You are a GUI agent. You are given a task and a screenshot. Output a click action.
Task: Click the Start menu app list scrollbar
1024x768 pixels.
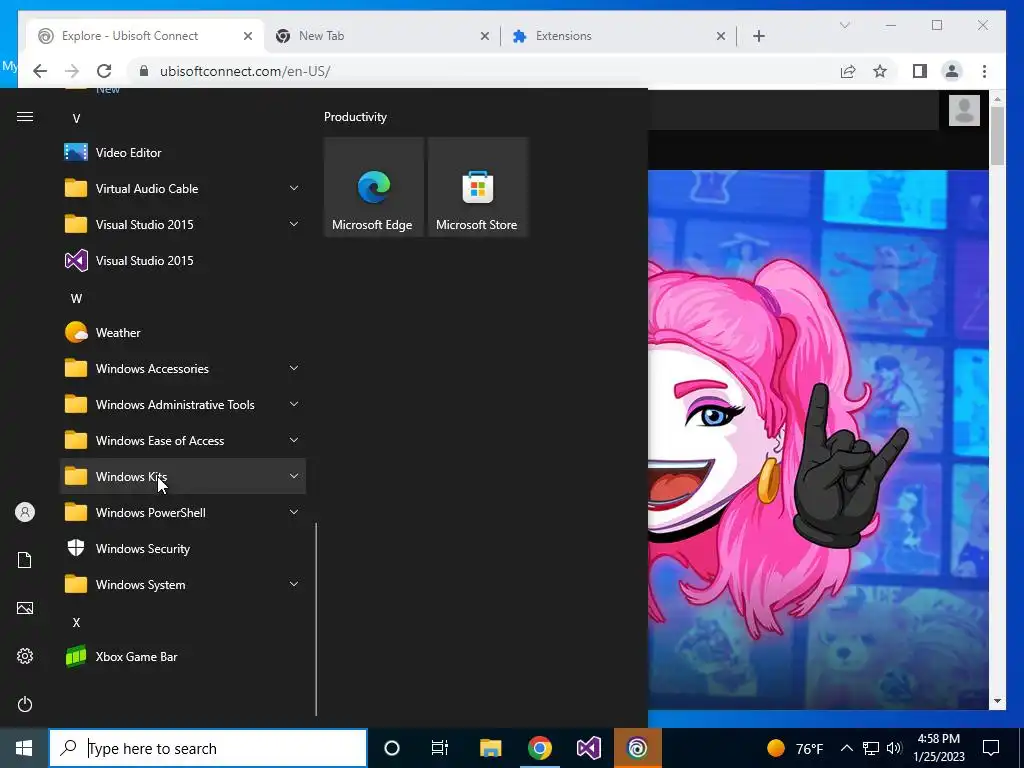pos(316,618)
